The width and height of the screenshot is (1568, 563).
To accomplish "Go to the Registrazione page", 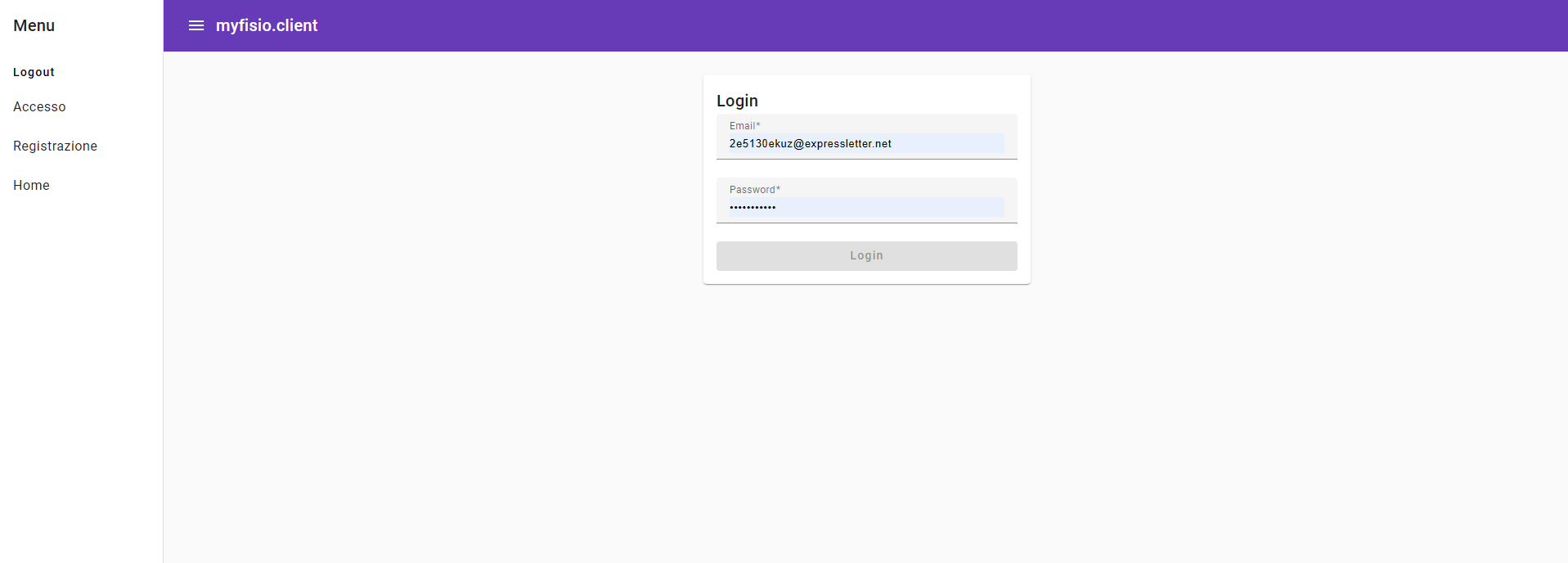I will click(x=55, y=146).
